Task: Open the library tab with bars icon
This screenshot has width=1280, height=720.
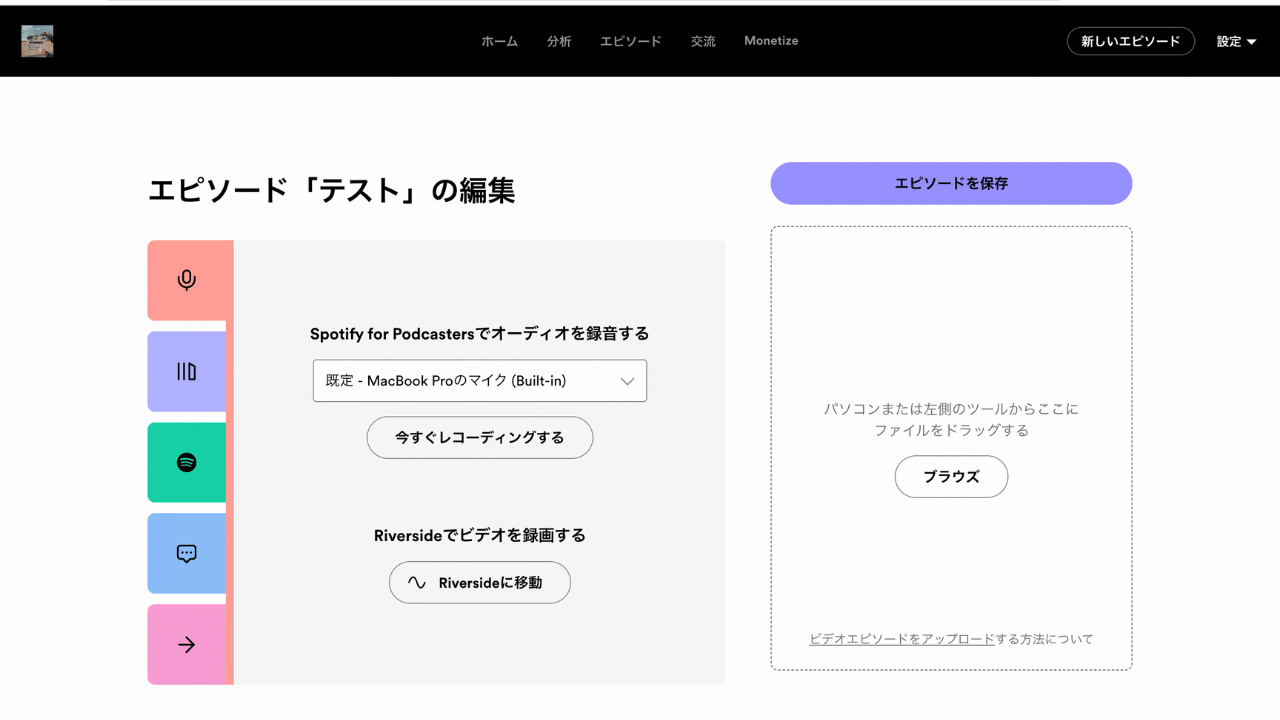Action: [x=187, y=371]
